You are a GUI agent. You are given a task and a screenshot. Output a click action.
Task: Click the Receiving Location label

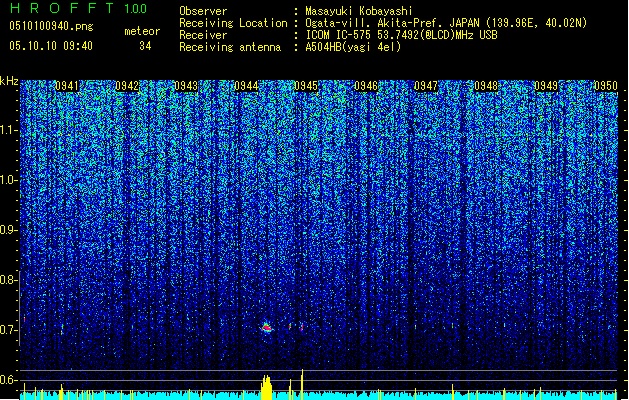(x=233, y=23)
